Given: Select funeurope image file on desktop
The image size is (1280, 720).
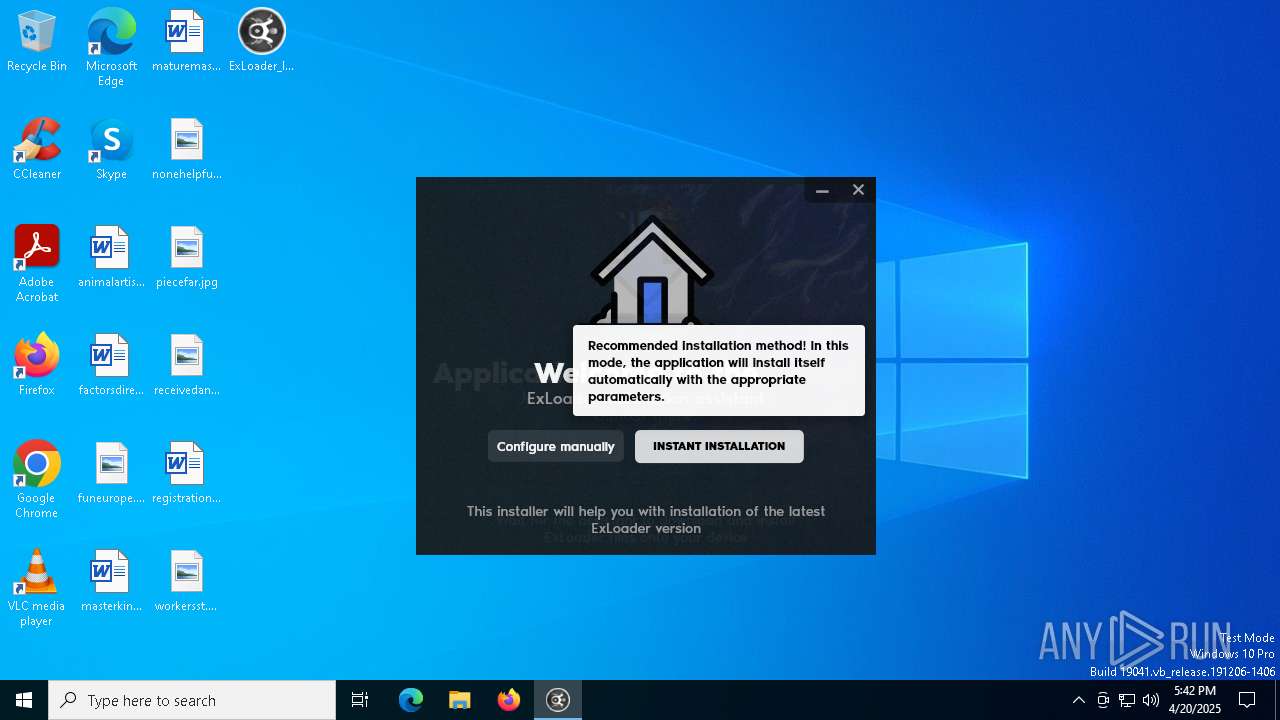Looking at the screenshot, I should coord(111,474).
